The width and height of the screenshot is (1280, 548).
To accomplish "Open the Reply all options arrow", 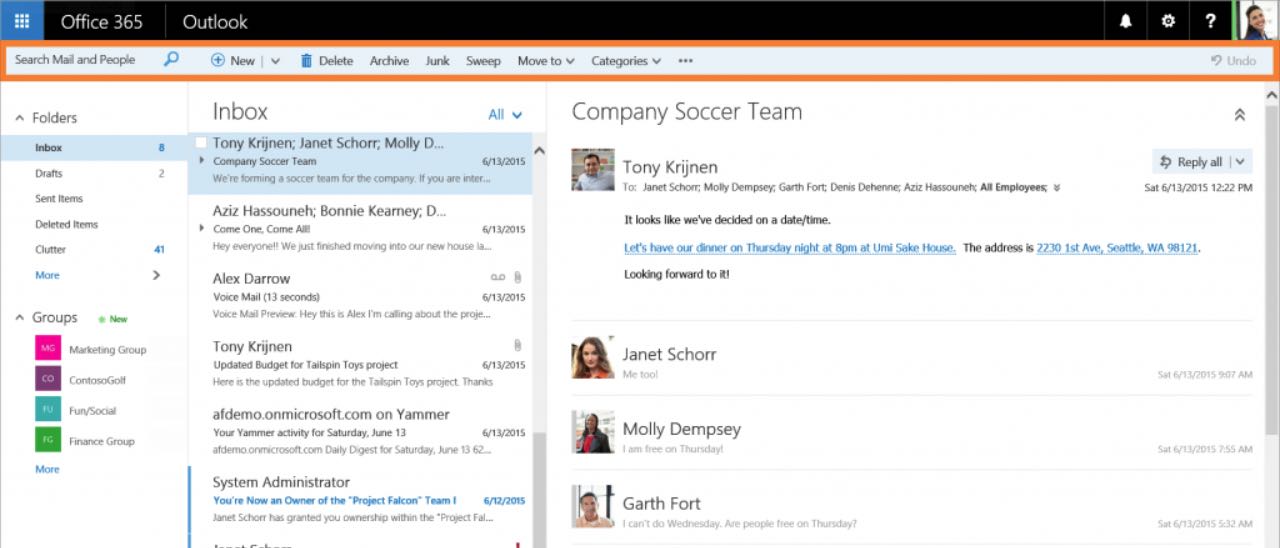I will (x=1240, y=162).
